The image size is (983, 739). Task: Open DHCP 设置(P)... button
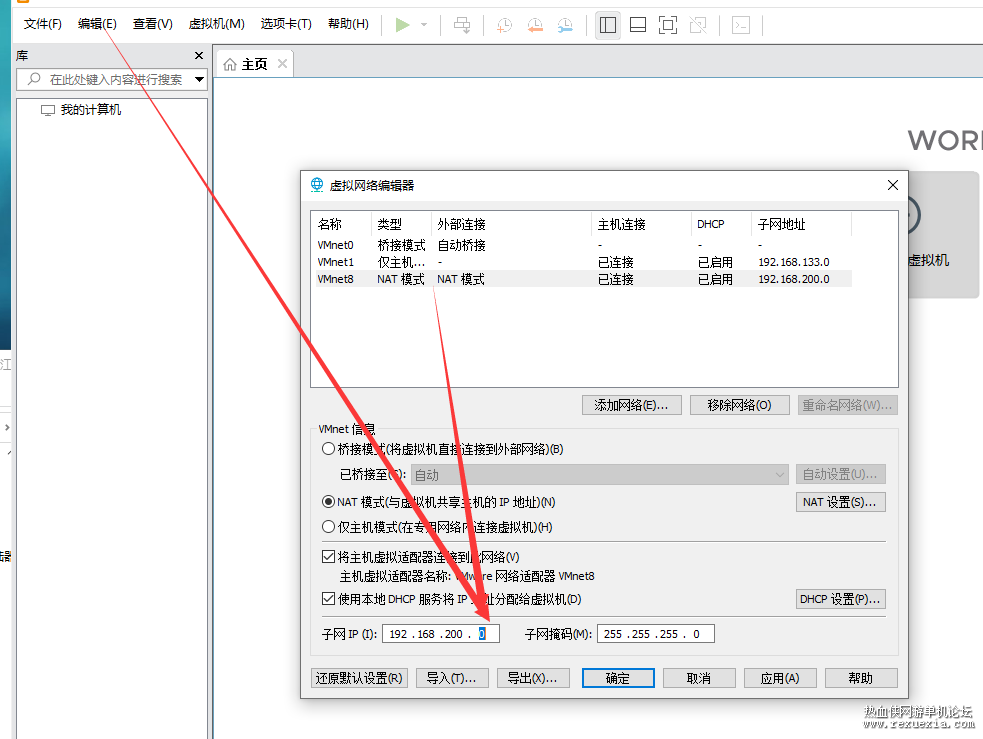click(x=840, y=599)
